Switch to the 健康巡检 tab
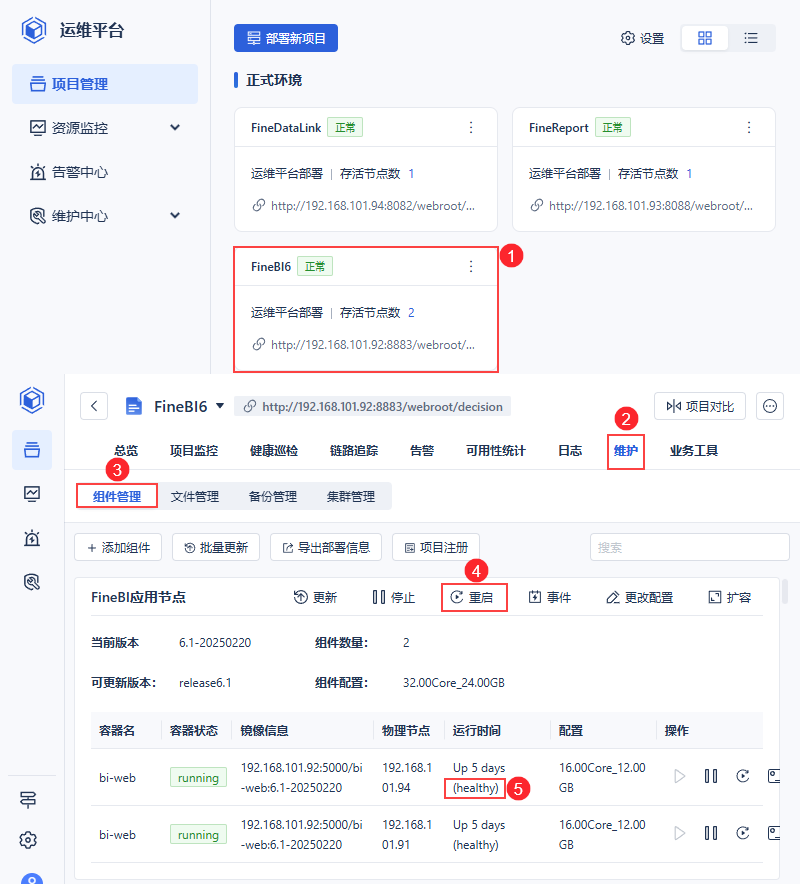Screen dimensions: 800x884 [x=274, y=450]
